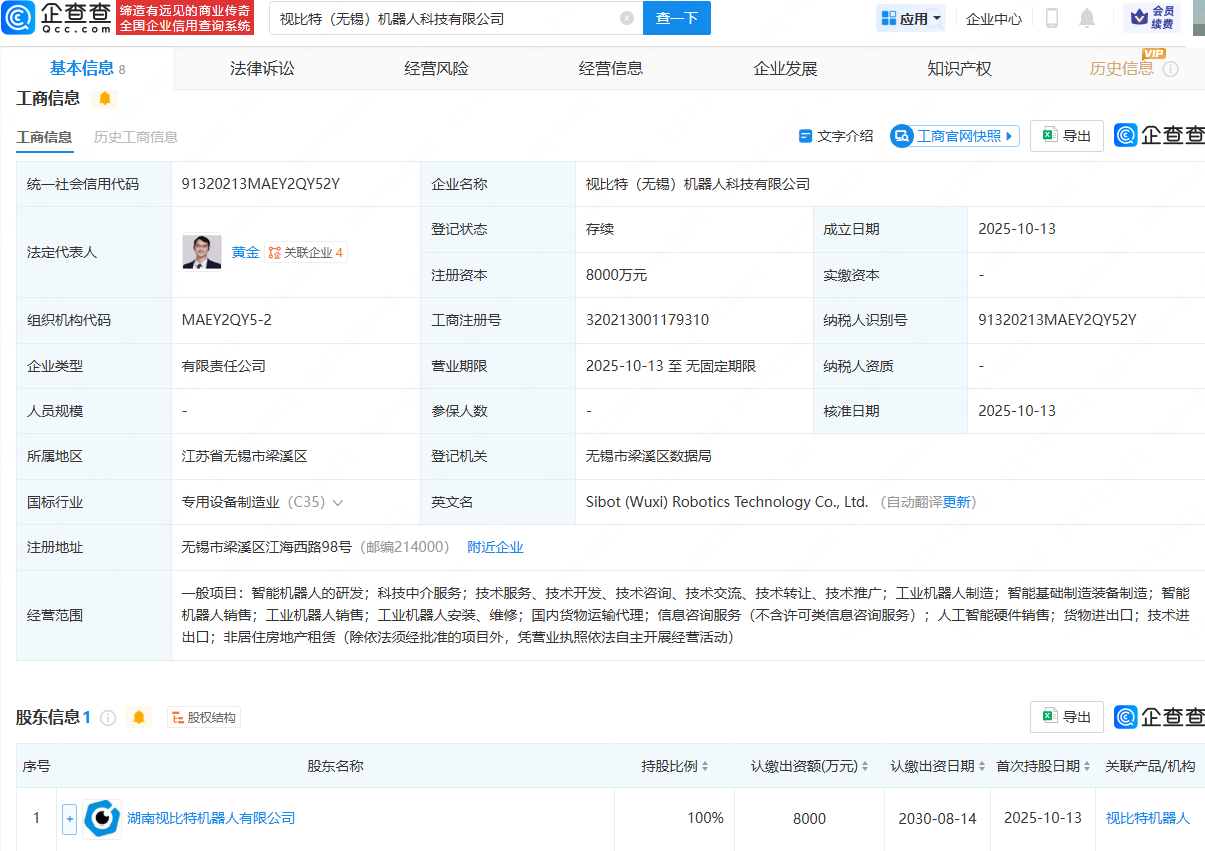Viewport: 1205px width, 851px height.
Task: Open notifications bell in top bar
Action: (1087, 18)
